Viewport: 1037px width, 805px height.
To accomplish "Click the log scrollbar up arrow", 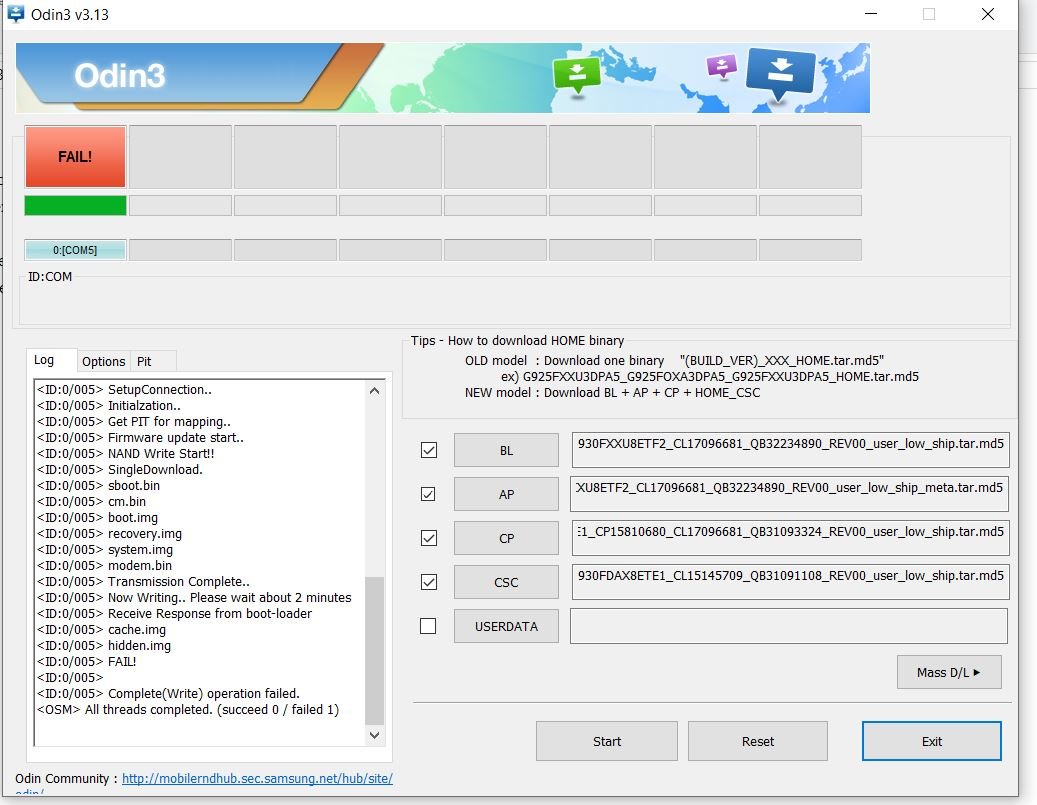I will [374, 391].
